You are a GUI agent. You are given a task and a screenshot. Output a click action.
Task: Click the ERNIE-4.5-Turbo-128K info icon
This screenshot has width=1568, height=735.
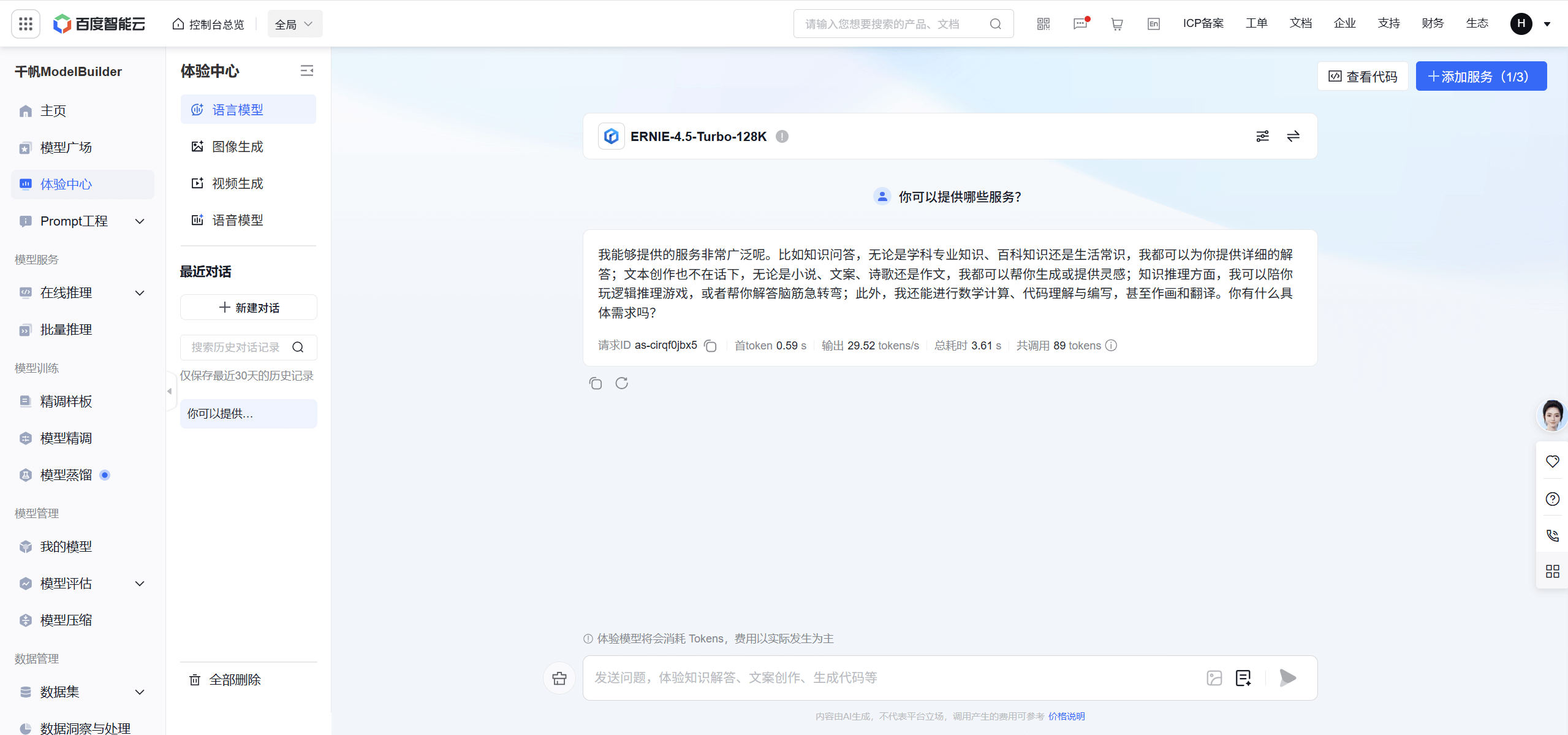click(781, 136)
